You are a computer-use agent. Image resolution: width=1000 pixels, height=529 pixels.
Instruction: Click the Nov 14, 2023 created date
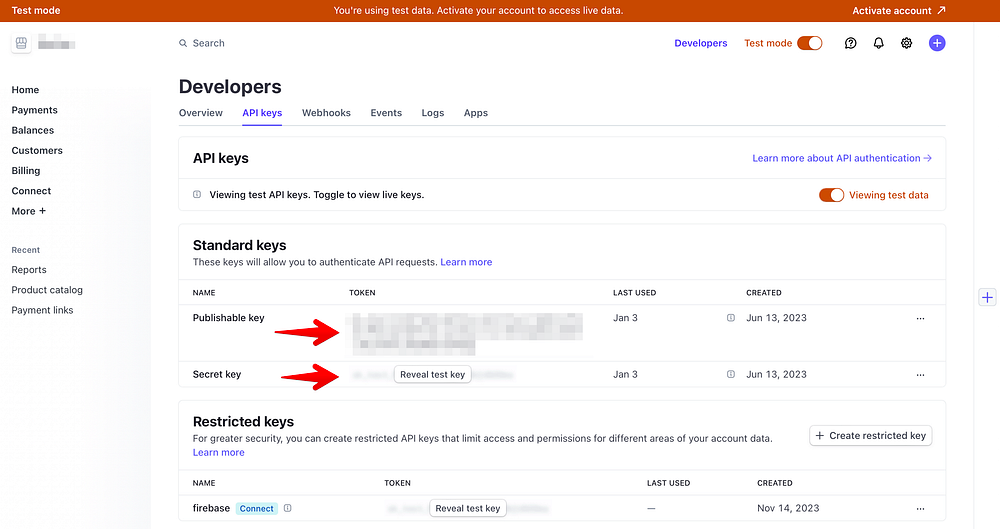[788, 508]
